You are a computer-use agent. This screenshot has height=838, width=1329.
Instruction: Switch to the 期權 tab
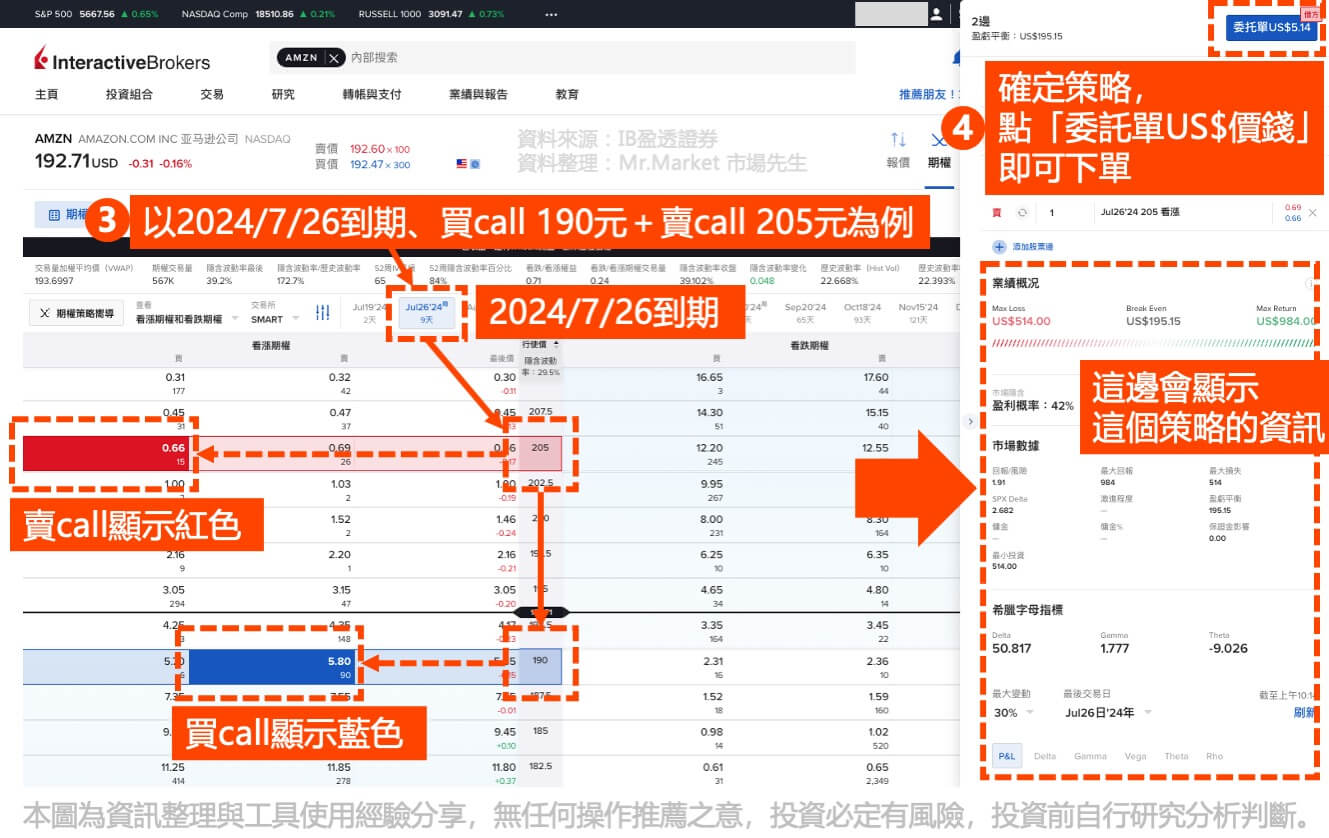tap(939, 162)
